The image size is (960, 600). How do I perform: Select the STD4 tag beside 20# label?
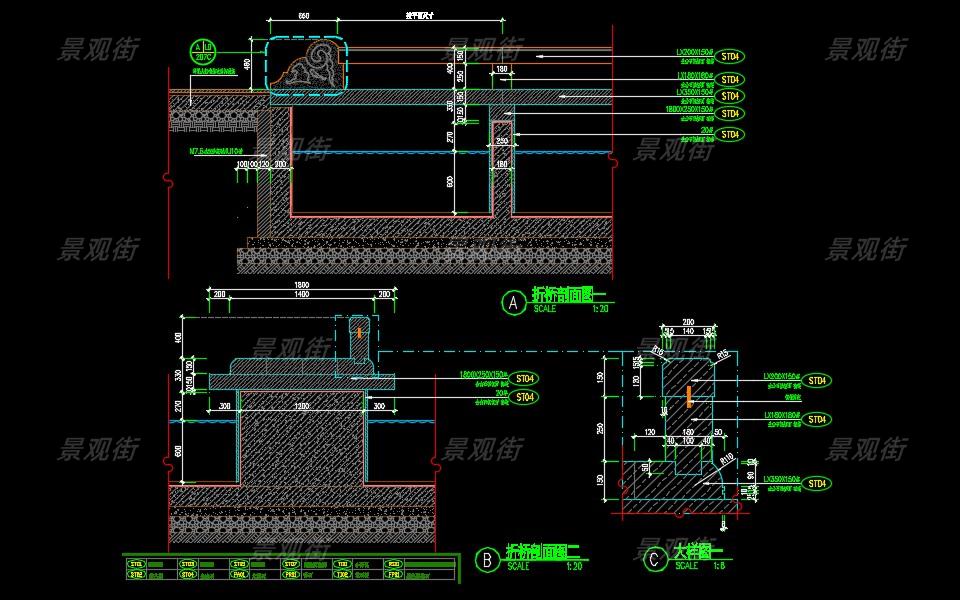pyautogui.click(x=730, y=134)
